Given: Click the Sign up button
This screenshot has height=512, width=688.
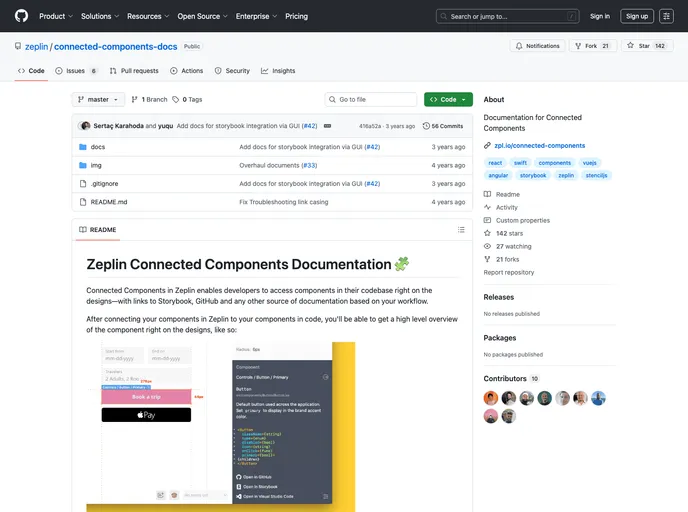Looking at the screenshot, I should (x=637, y=16).
